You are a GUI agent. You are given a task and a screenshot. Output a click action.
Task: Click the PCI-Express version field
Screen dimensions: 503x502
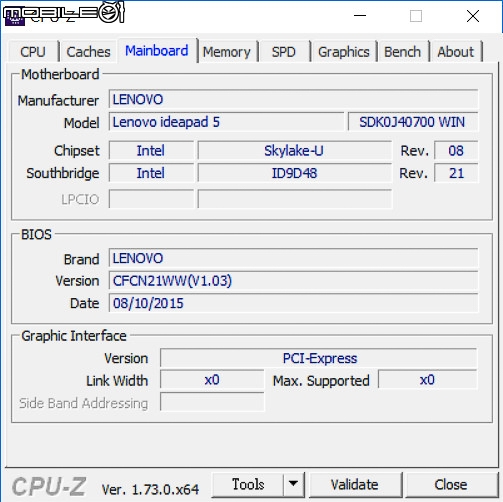tap(319, 358)
